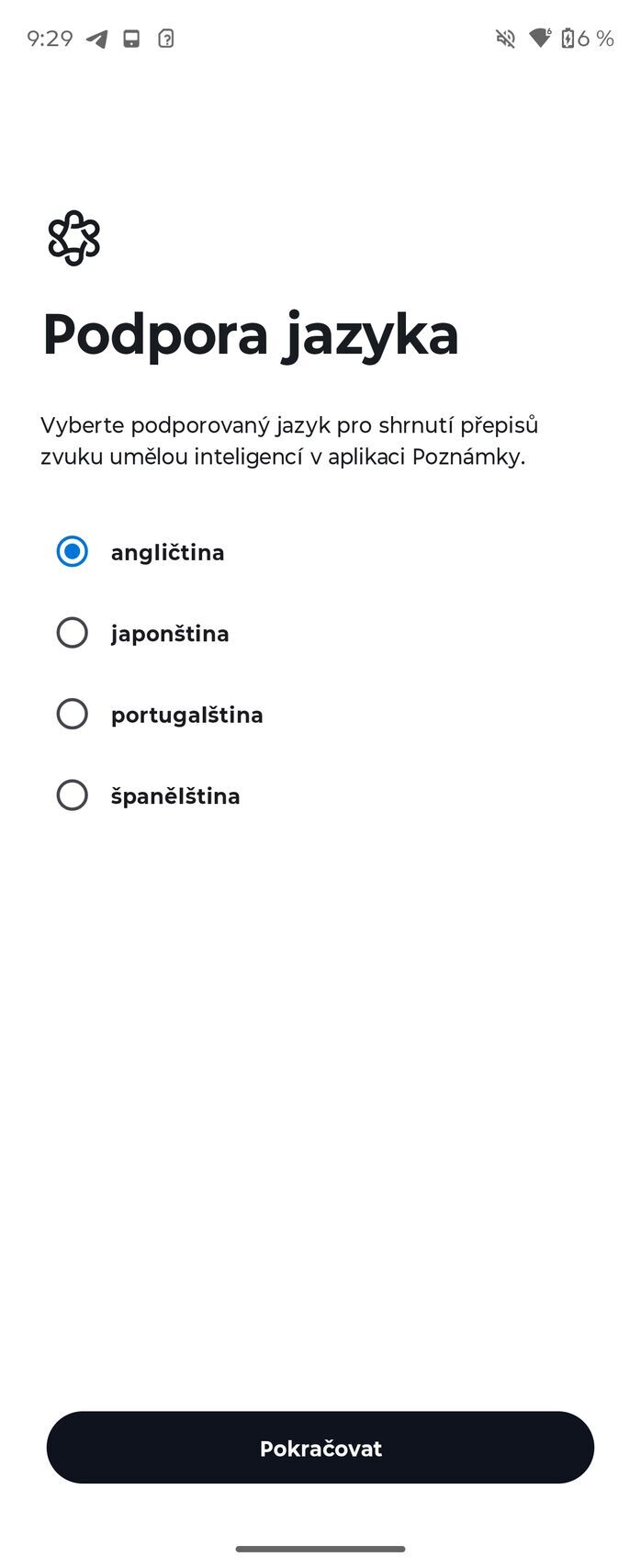Pick the portugalština radio button
Image resolution: width=641 pixels, height=1568 pixels.
coord(73,714)
